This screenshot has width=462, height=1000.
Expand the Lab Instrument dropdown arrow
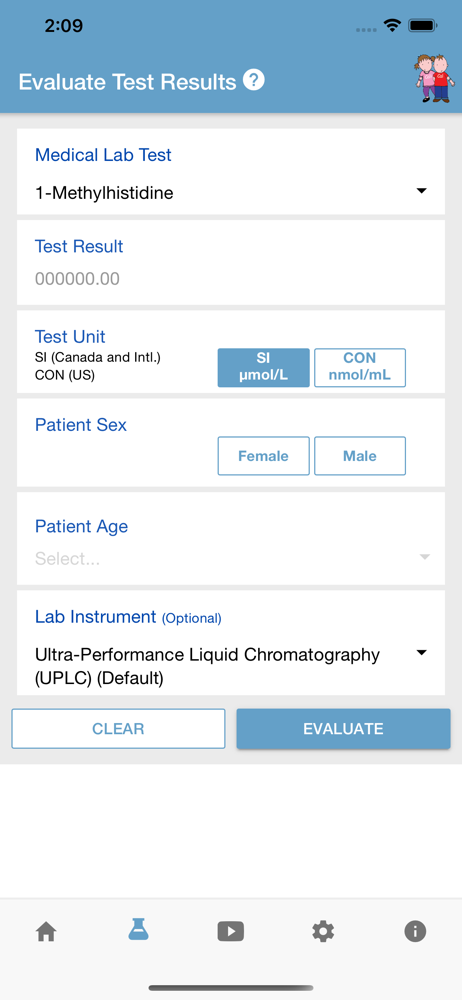[421, 653]
